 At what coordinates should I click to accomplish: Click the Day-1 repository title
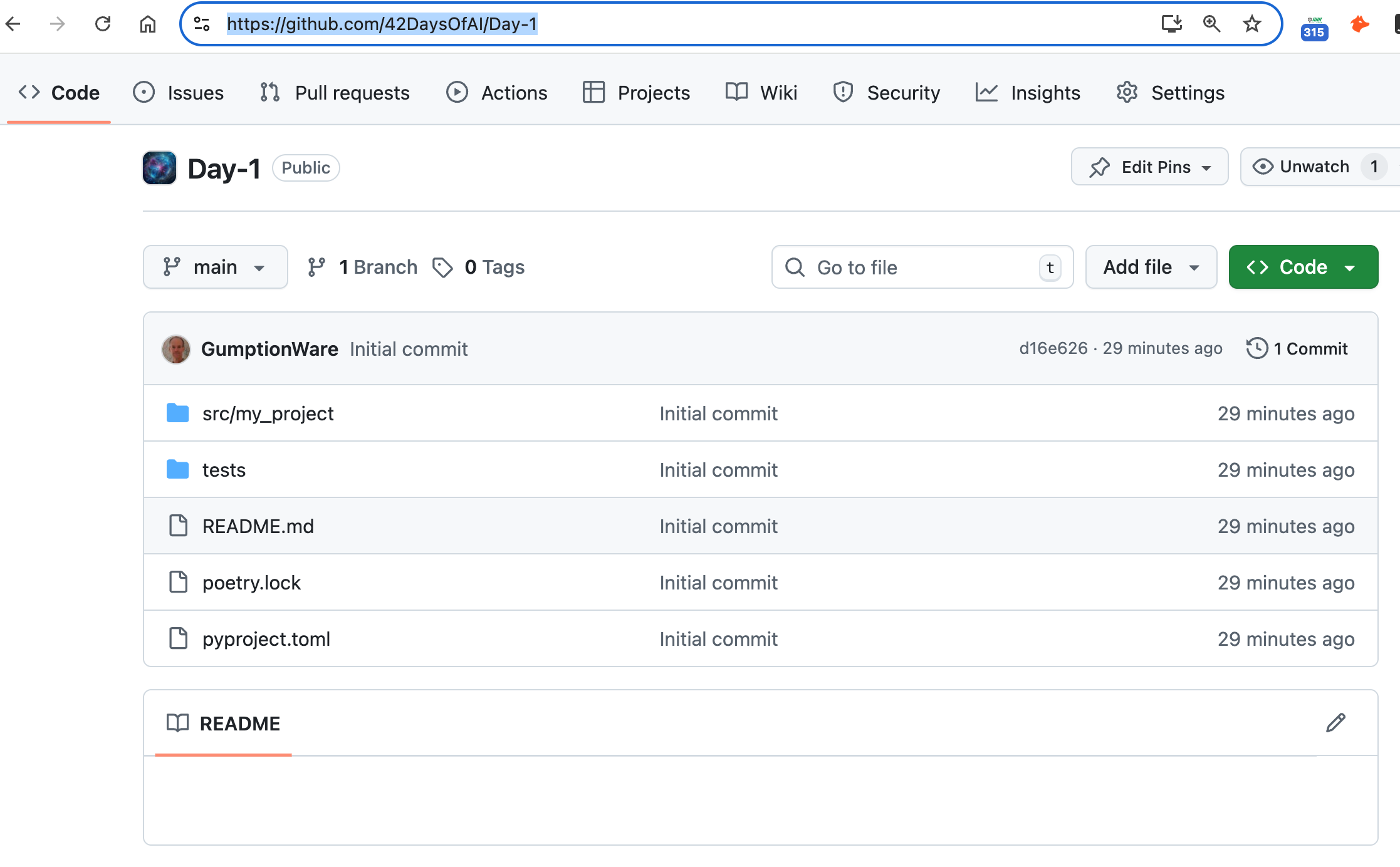pos(224,169)
